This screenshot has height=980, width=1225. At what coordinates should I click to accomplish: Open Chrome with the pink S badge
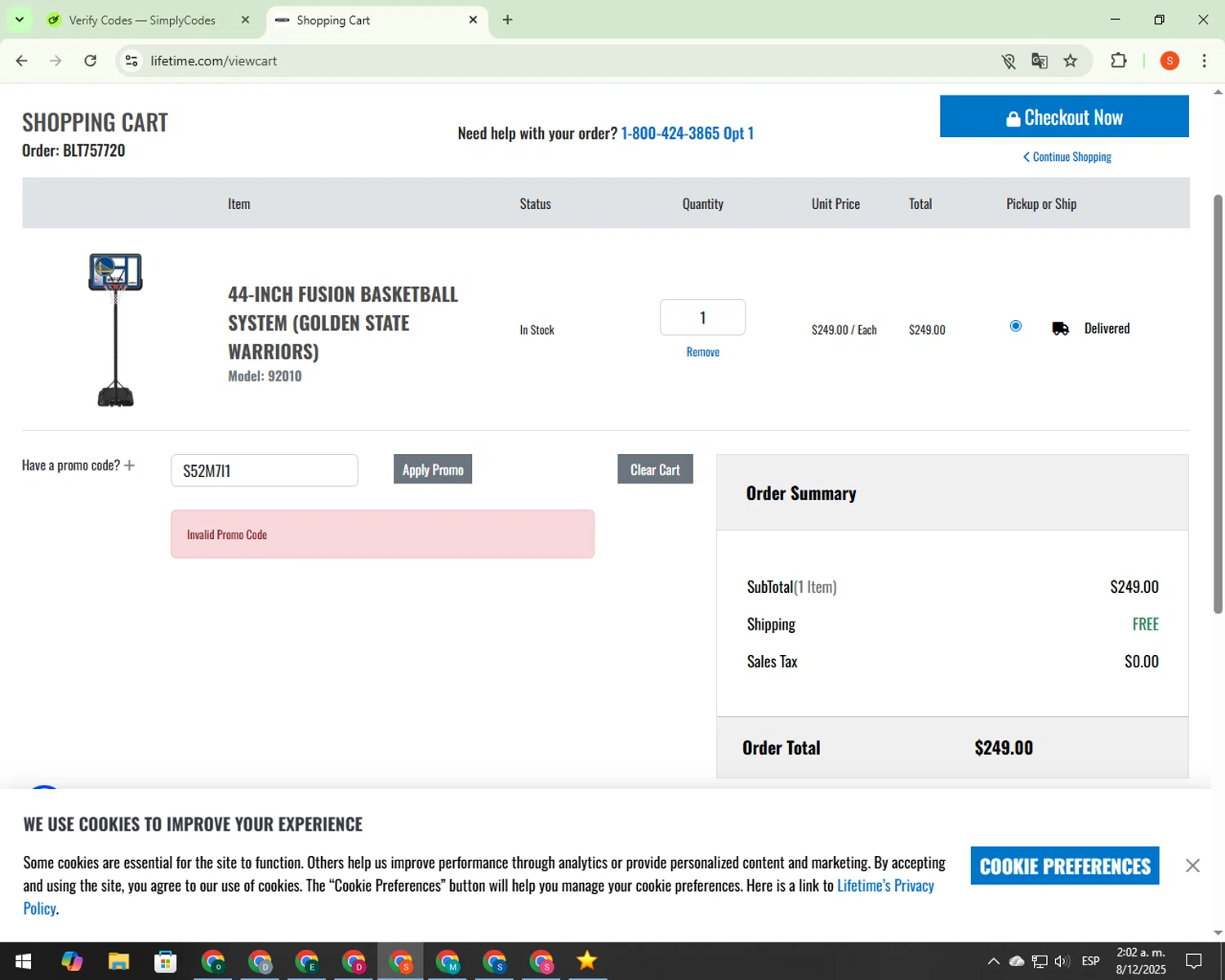541,961
